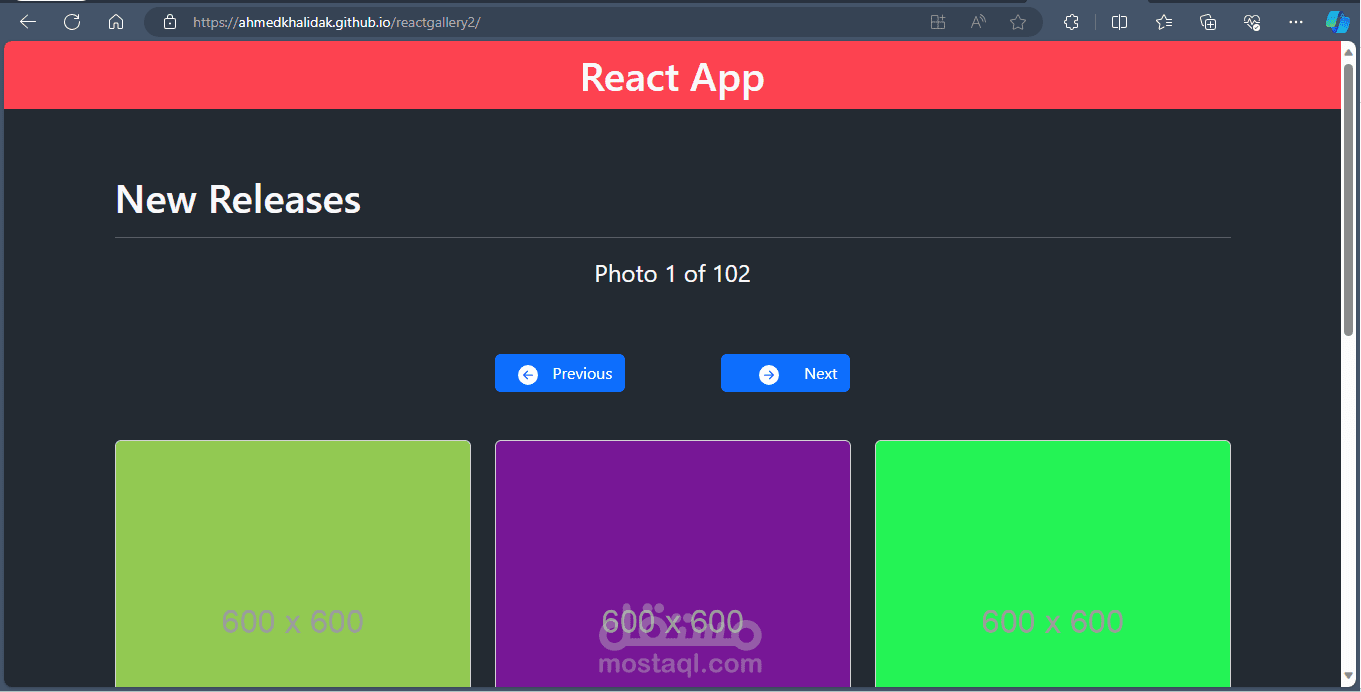
Task: Open split screen view
Action: pyautogui.click(x=1119, y=21)
